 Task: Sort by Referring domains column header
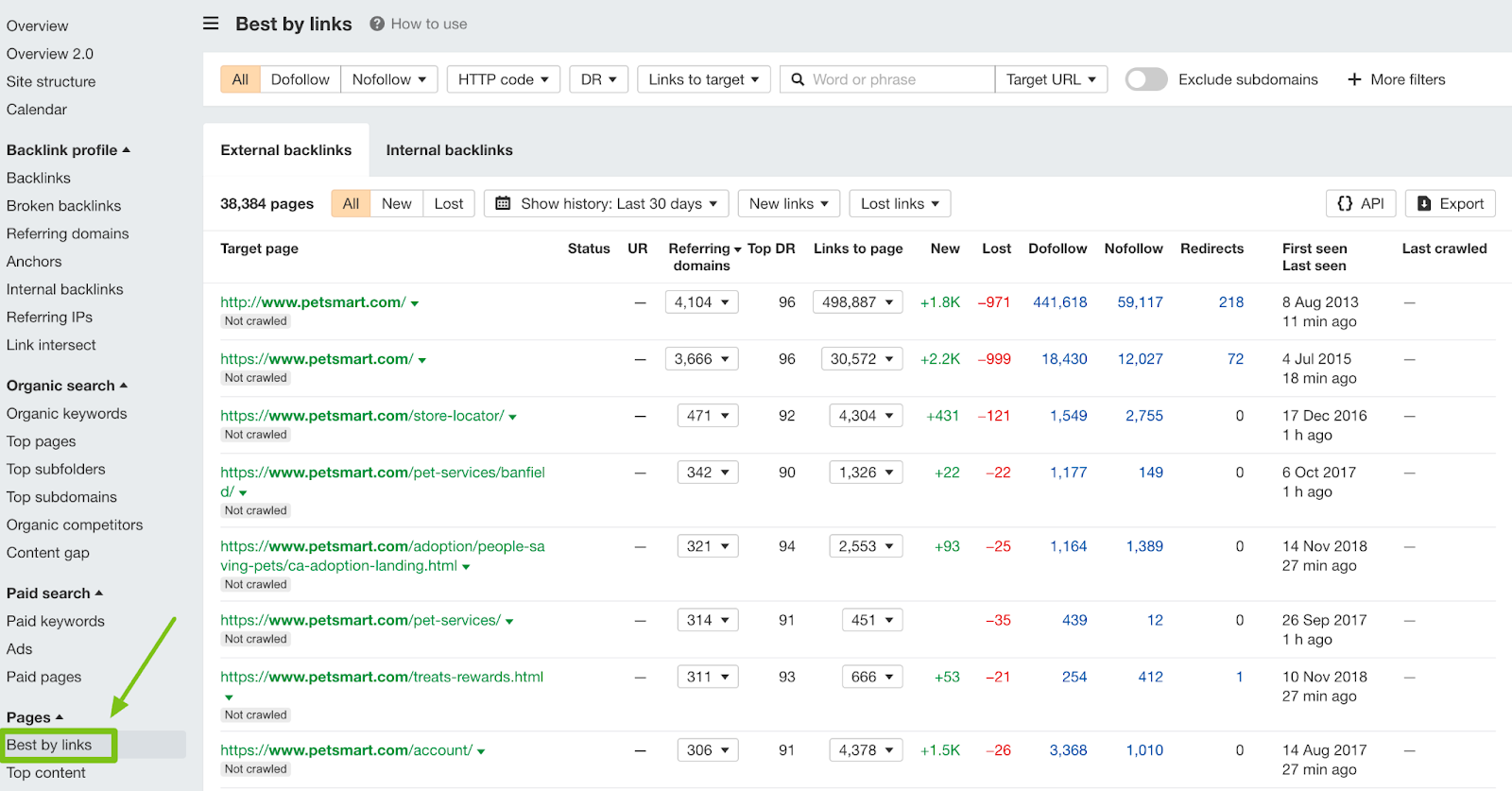(704, 257)
